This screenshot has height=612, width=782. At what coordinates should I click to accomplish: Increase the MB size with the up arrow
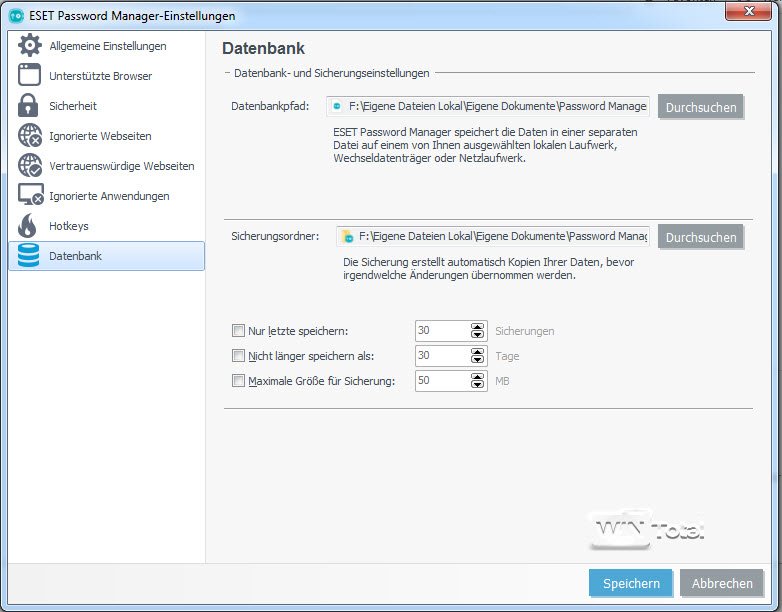477,377
